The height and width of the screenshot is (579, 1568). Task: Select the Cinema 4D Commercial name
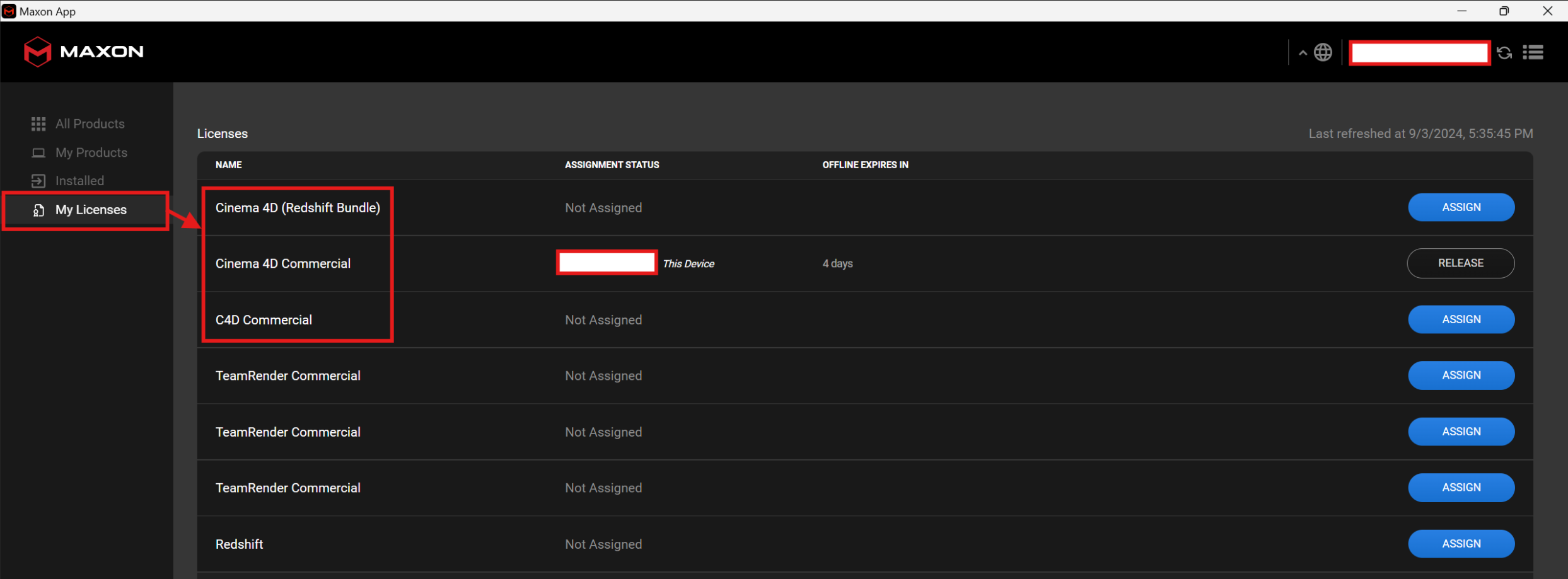pos(283,264)
